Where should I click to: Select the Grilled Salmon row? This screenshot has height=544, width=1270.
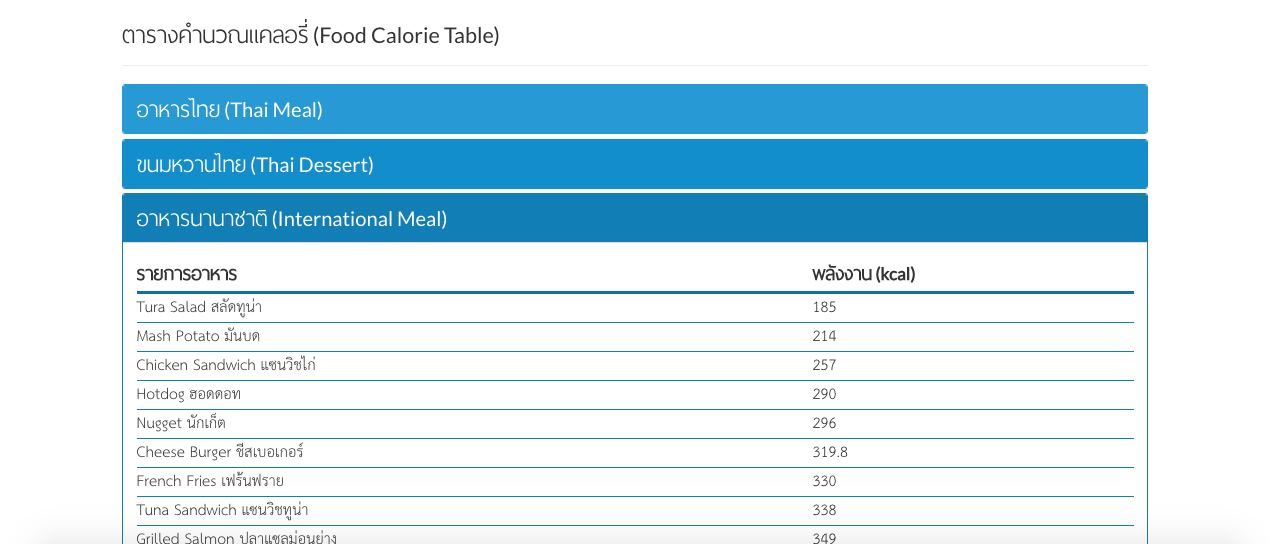pos(635,536)
